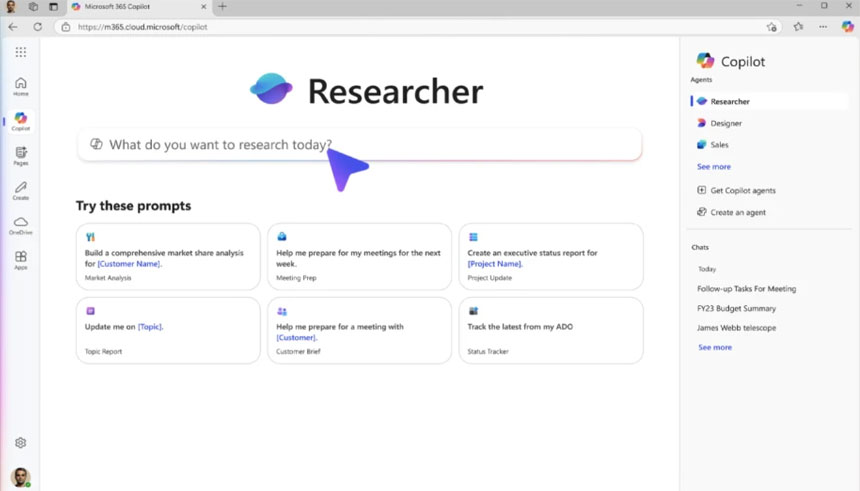The image size is (860, 491).
Task: Click the Copilot logo in right panel
Action: coord(705,61)
